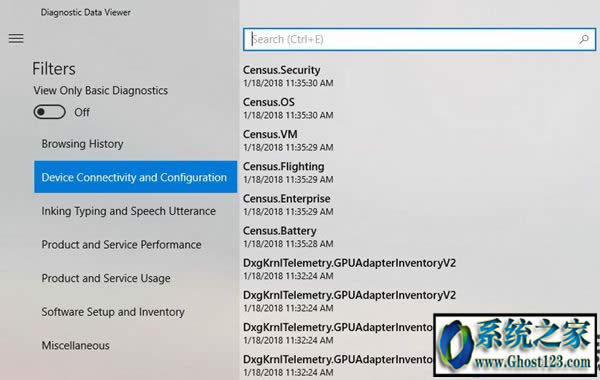
Task: Select the Miscellaneous filter
Action: [x=75, y=346]
